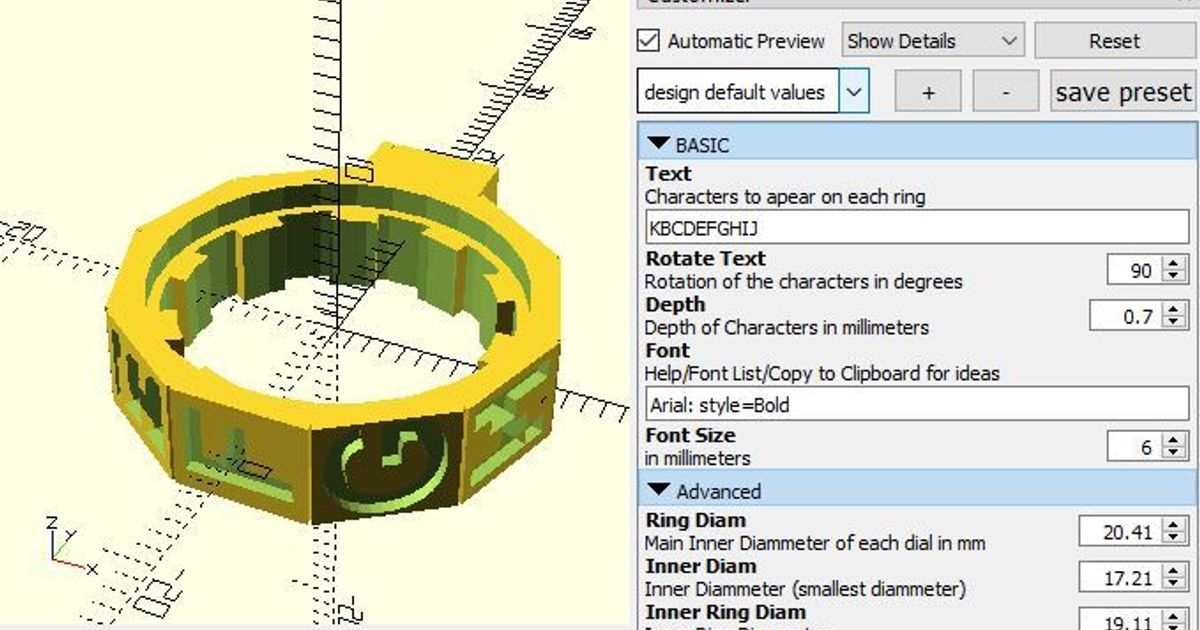Open the design default values preset dropdown

click(x=853, y=92)
